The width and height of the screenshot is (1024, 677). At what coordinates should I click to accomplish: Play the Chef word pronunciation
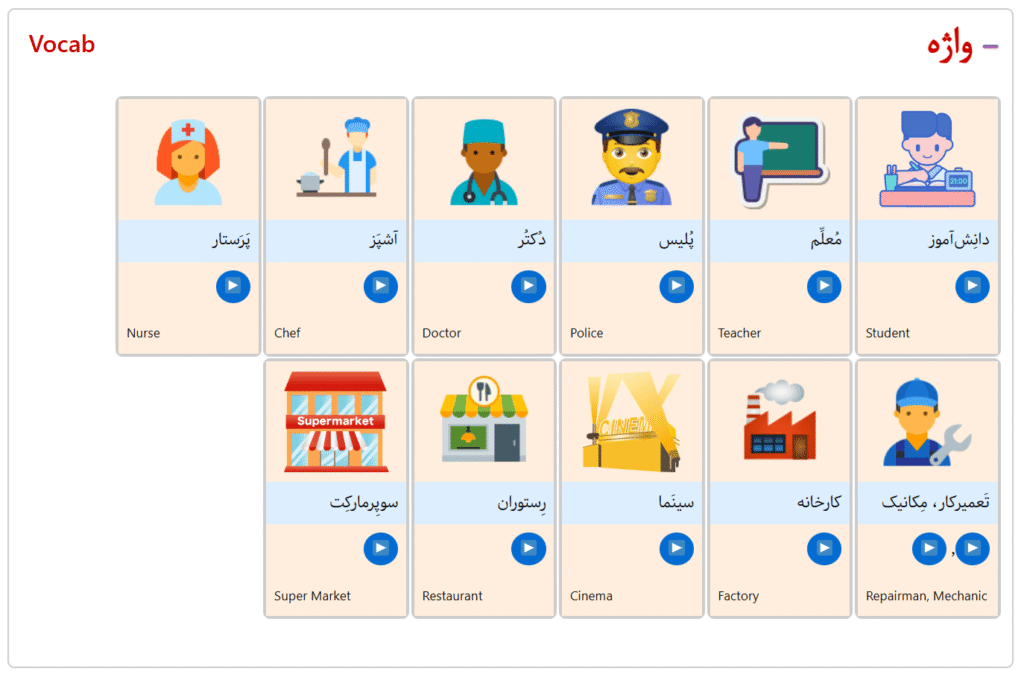(380, 287)
